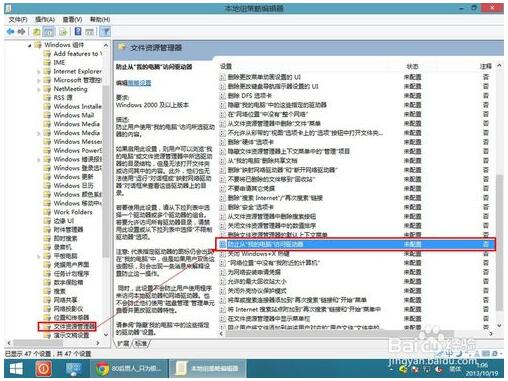Select the Windows Mail tree folder

[x=69, y=115]
